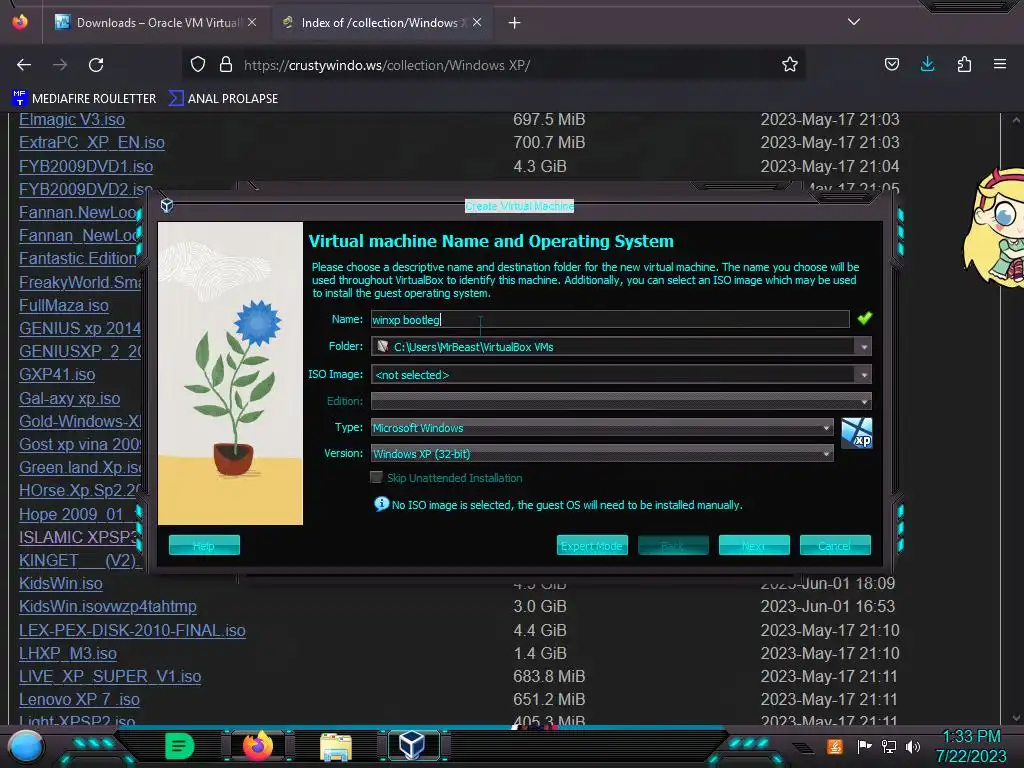Open the Pocket save icon
Viewport: 1024px width, 768px height.
[891, 64]
